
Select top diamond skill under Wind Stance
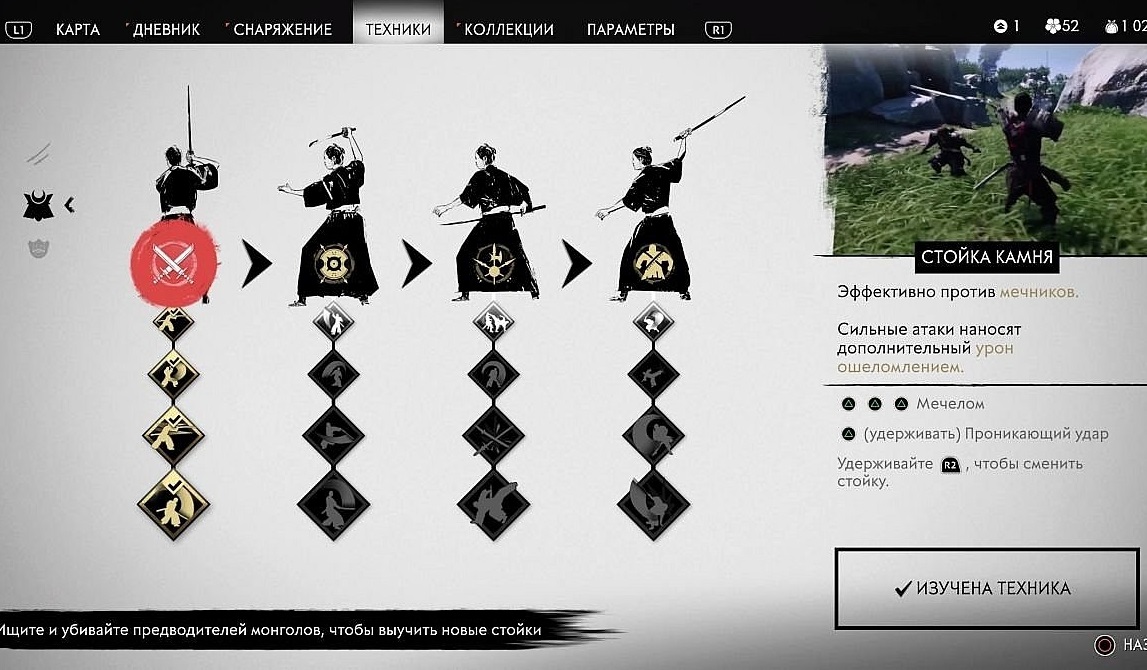coord(494,321)
